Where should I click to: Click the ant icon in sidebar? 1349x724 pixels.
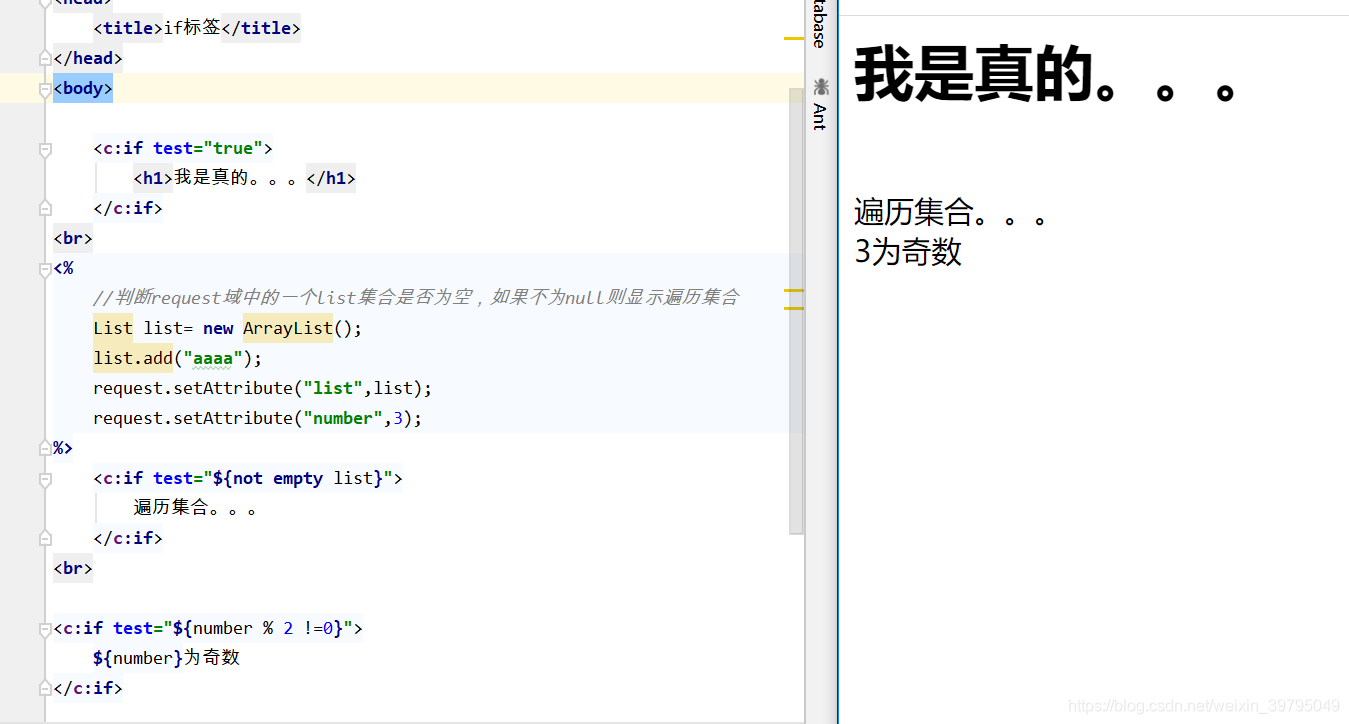821,87
